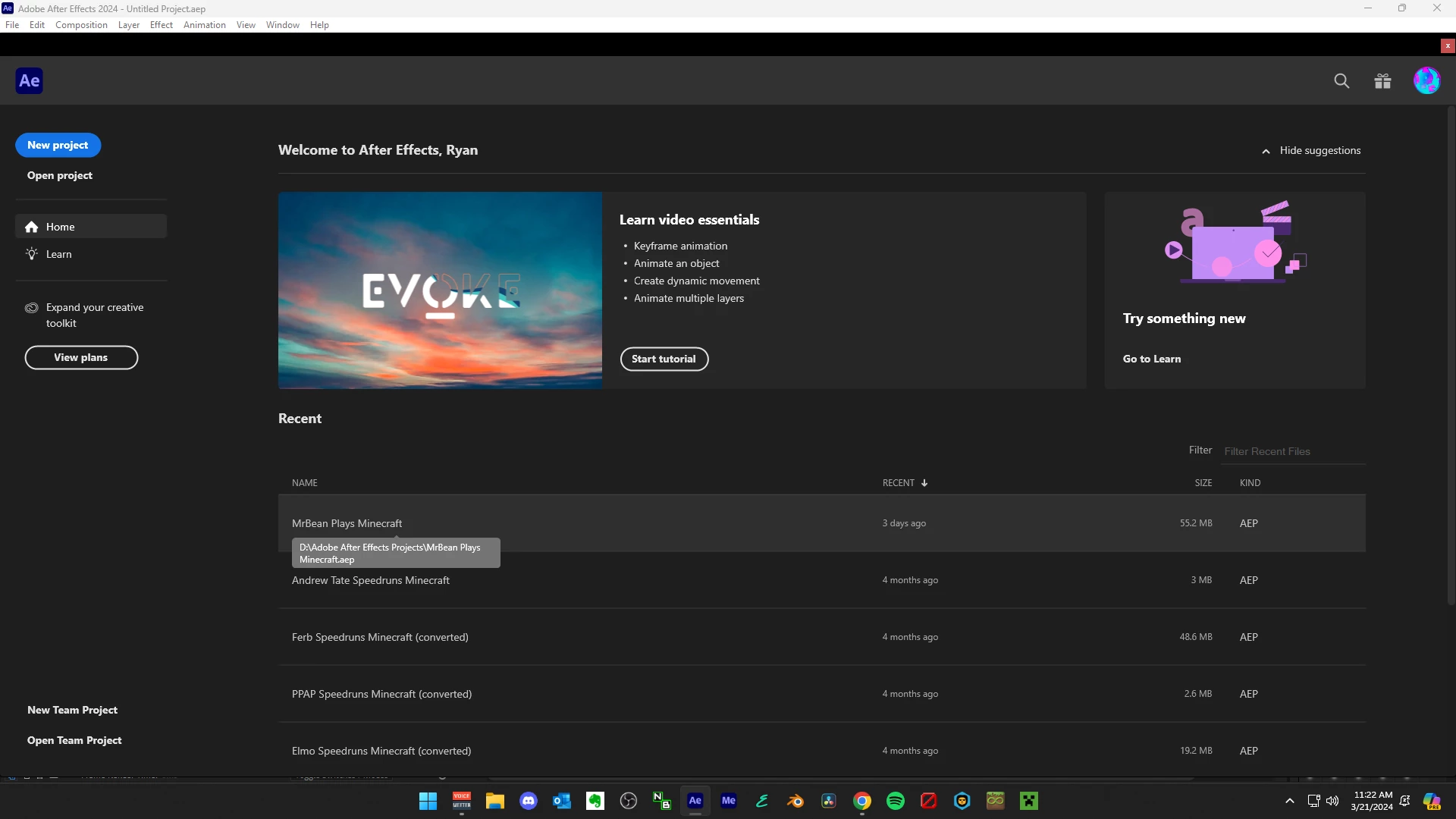Open the Composition menu
1456x819 pixels.
coord(81,25)
